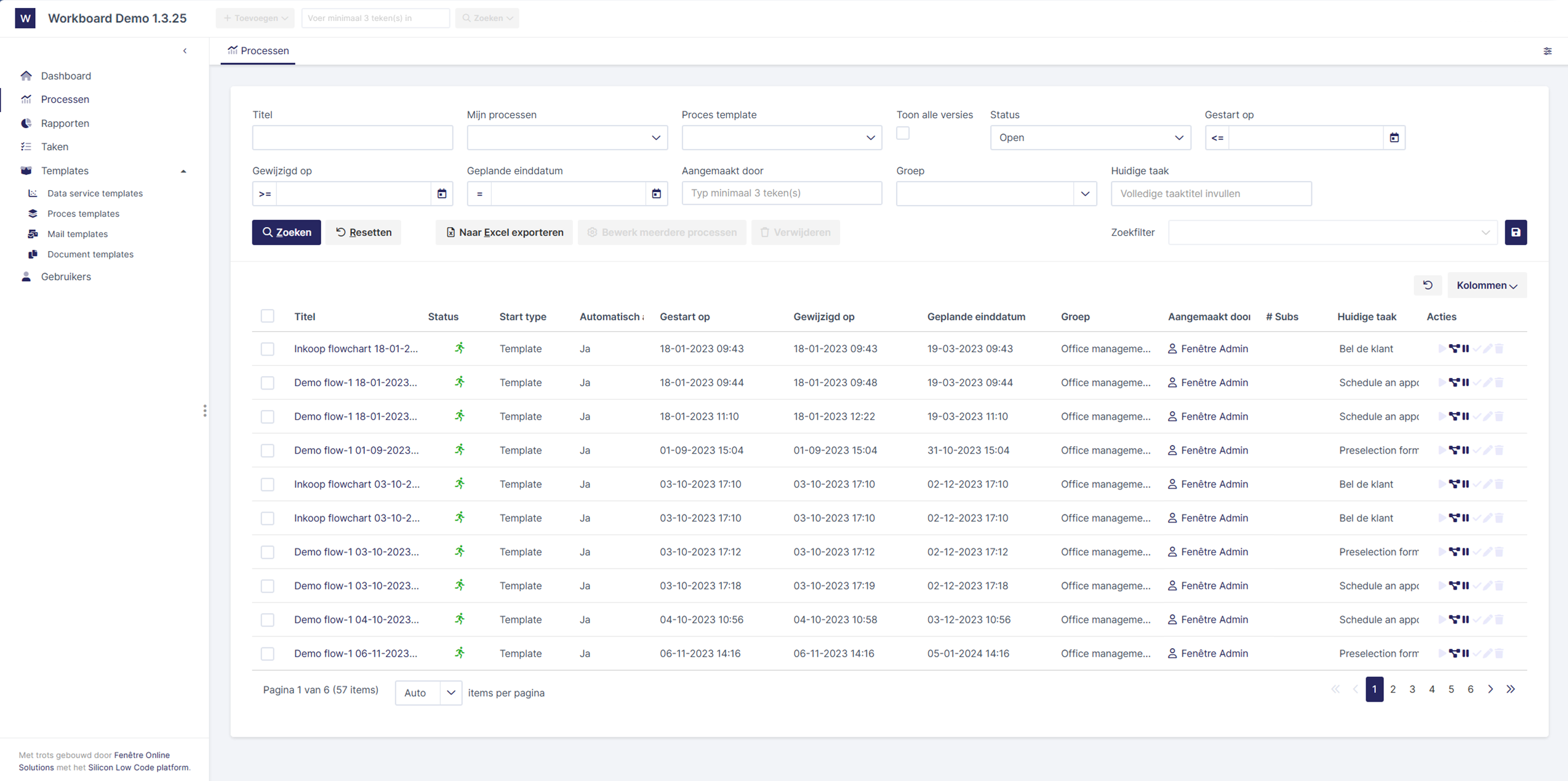The width and height of the screenshot is (1568, 781).
Task: Open the Mijn processen dropdown
Action: pyautogui.click(x=567, y=138)
